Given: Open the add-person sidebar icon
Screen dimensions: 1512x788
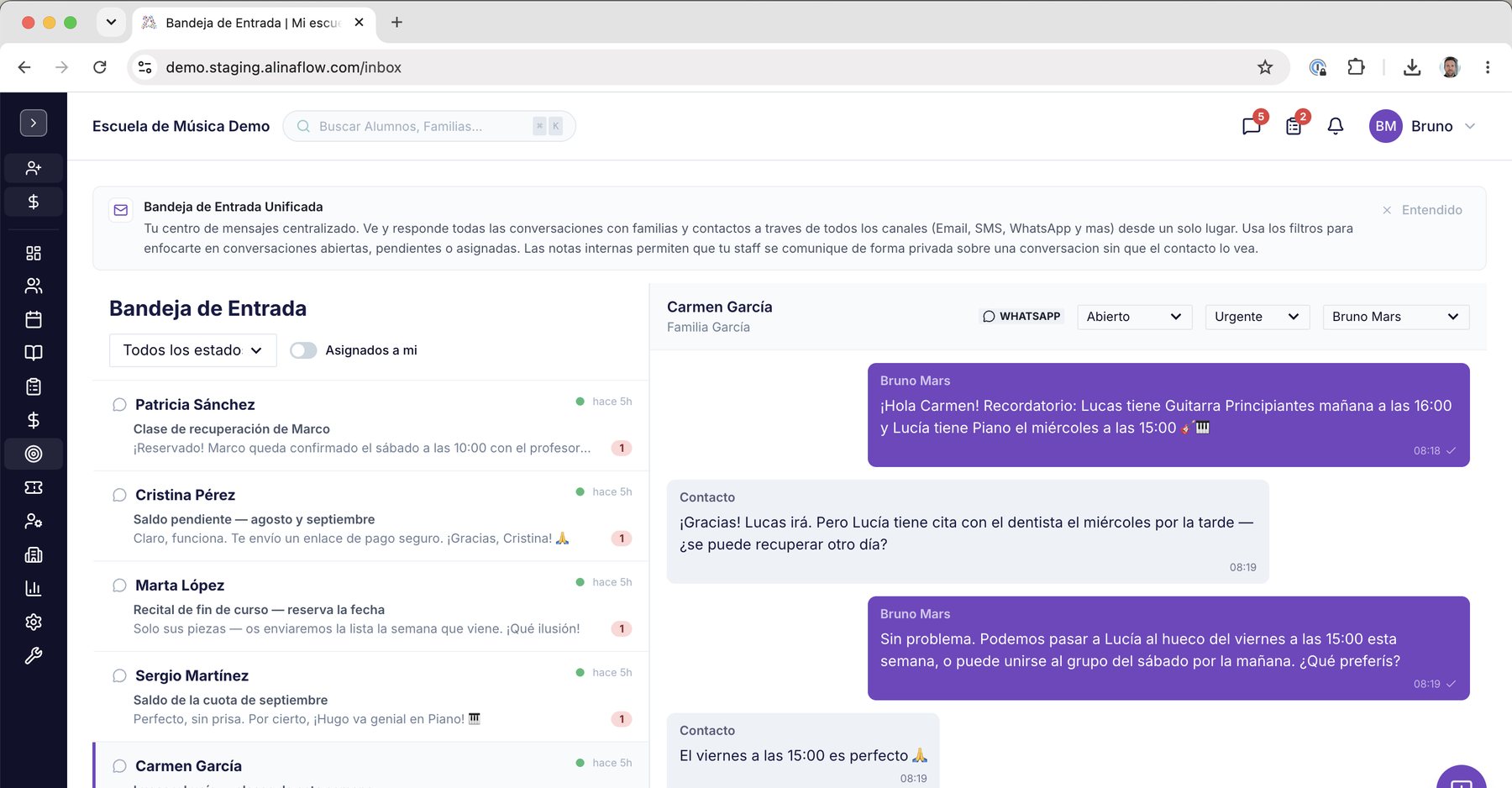Looking at the screenshot, I should pyautogui.click(x=34, y=168).
